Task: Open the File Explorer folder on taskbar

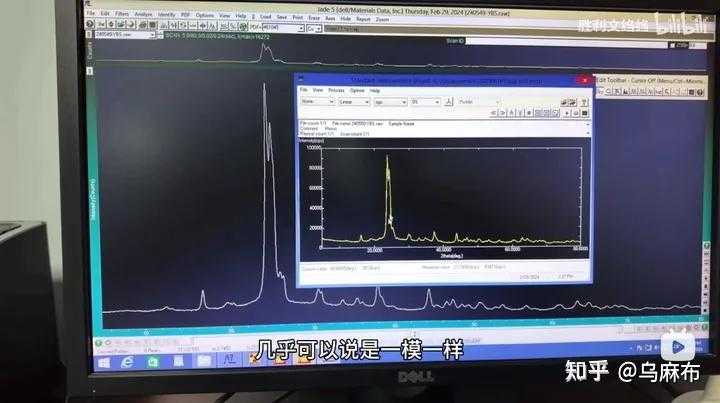Action: point(203,361)
